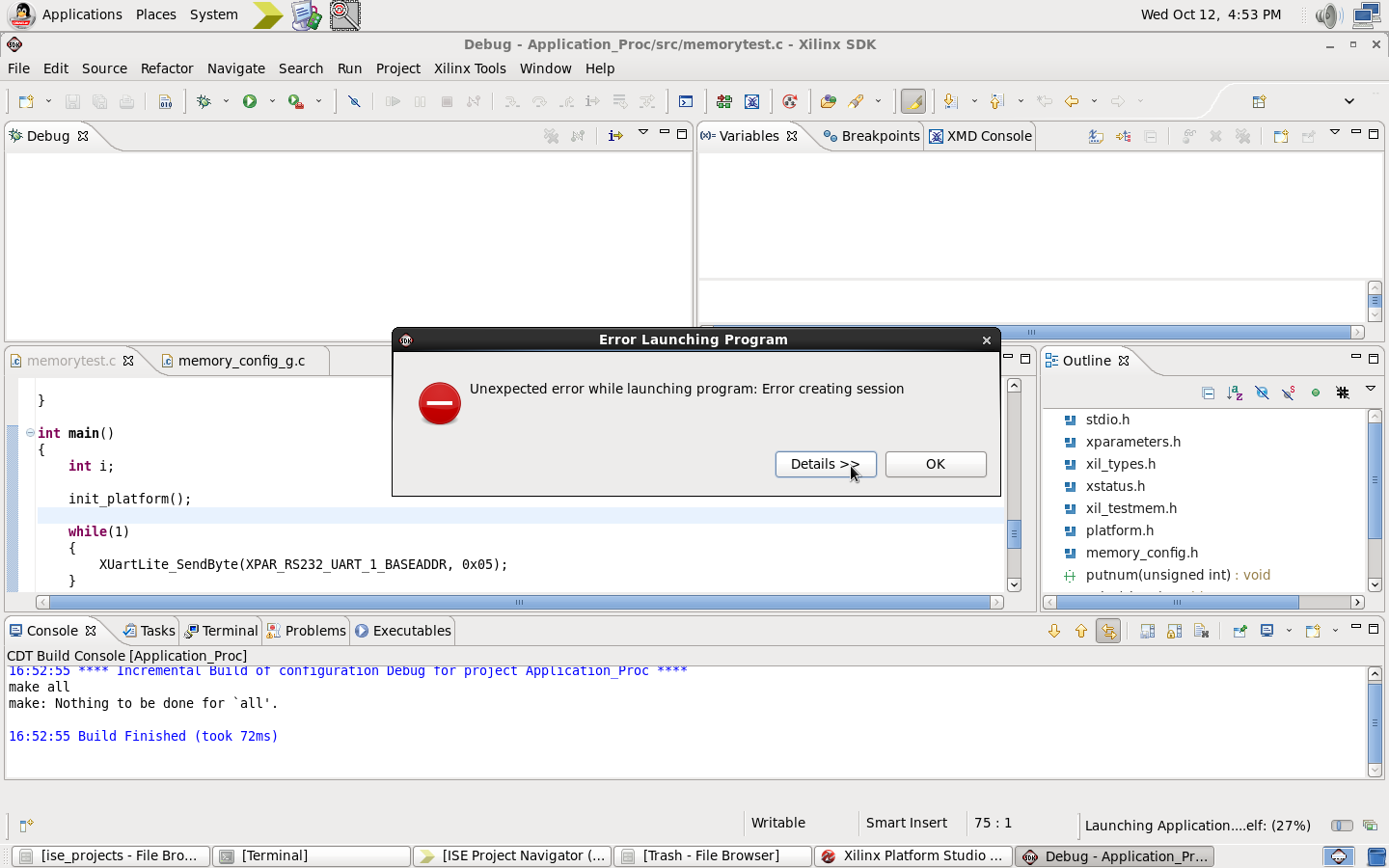The image size is (1389, 868).
Task: Open the XMD terminal toolbar icon
Action: (x=686, y=101)
